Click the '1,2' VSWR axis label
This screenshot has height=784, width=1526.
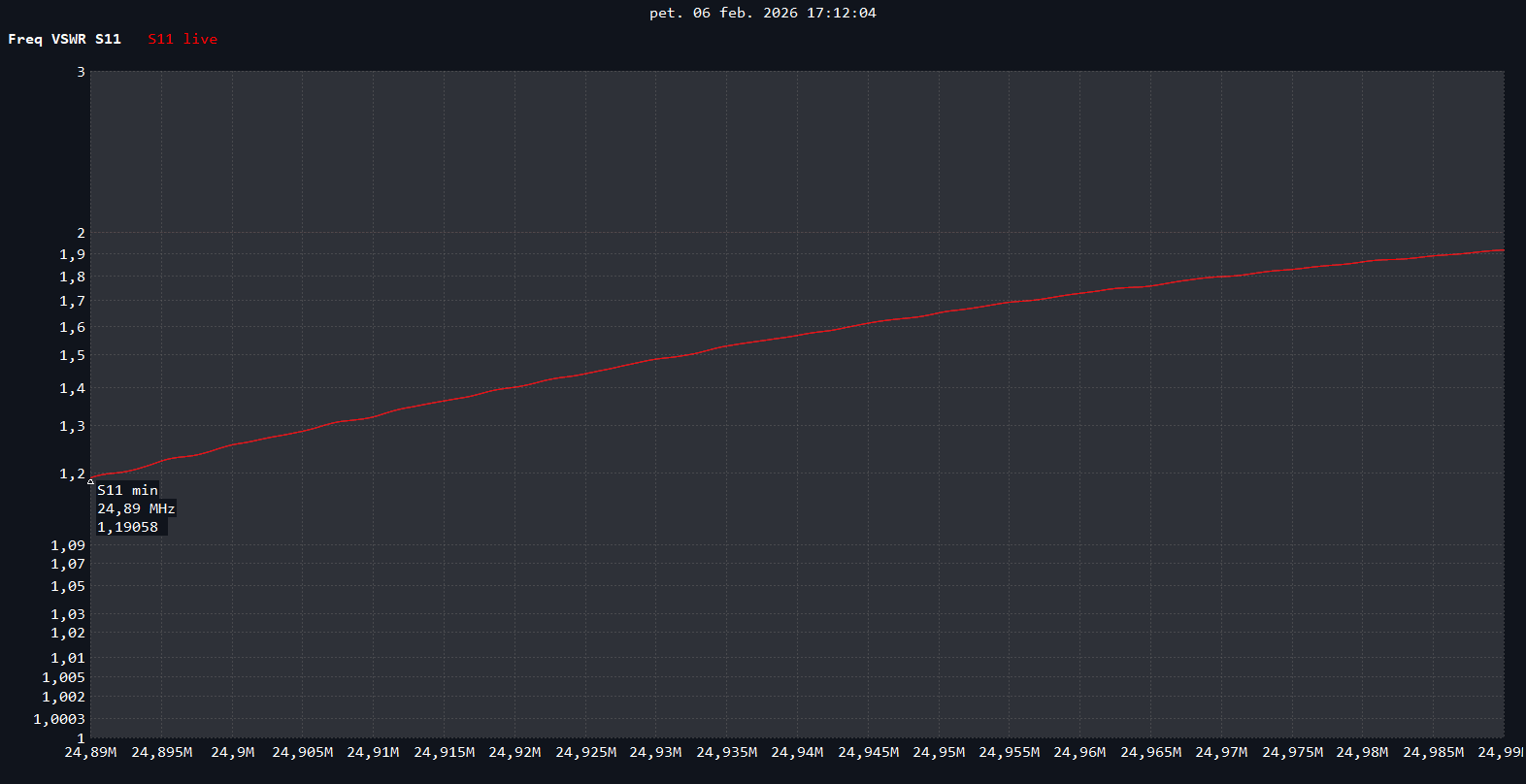pos(73,474)
